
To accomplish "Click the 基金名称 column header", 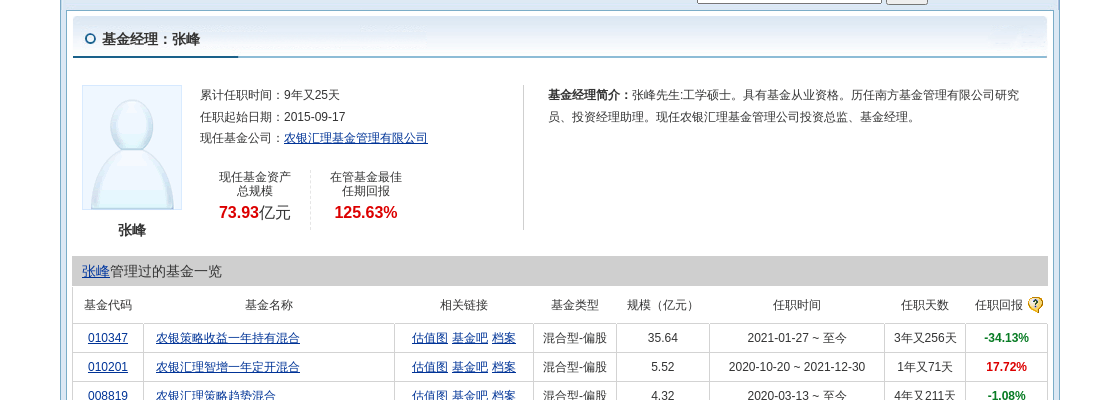I will pyautogui.click(x=269, y=305).
